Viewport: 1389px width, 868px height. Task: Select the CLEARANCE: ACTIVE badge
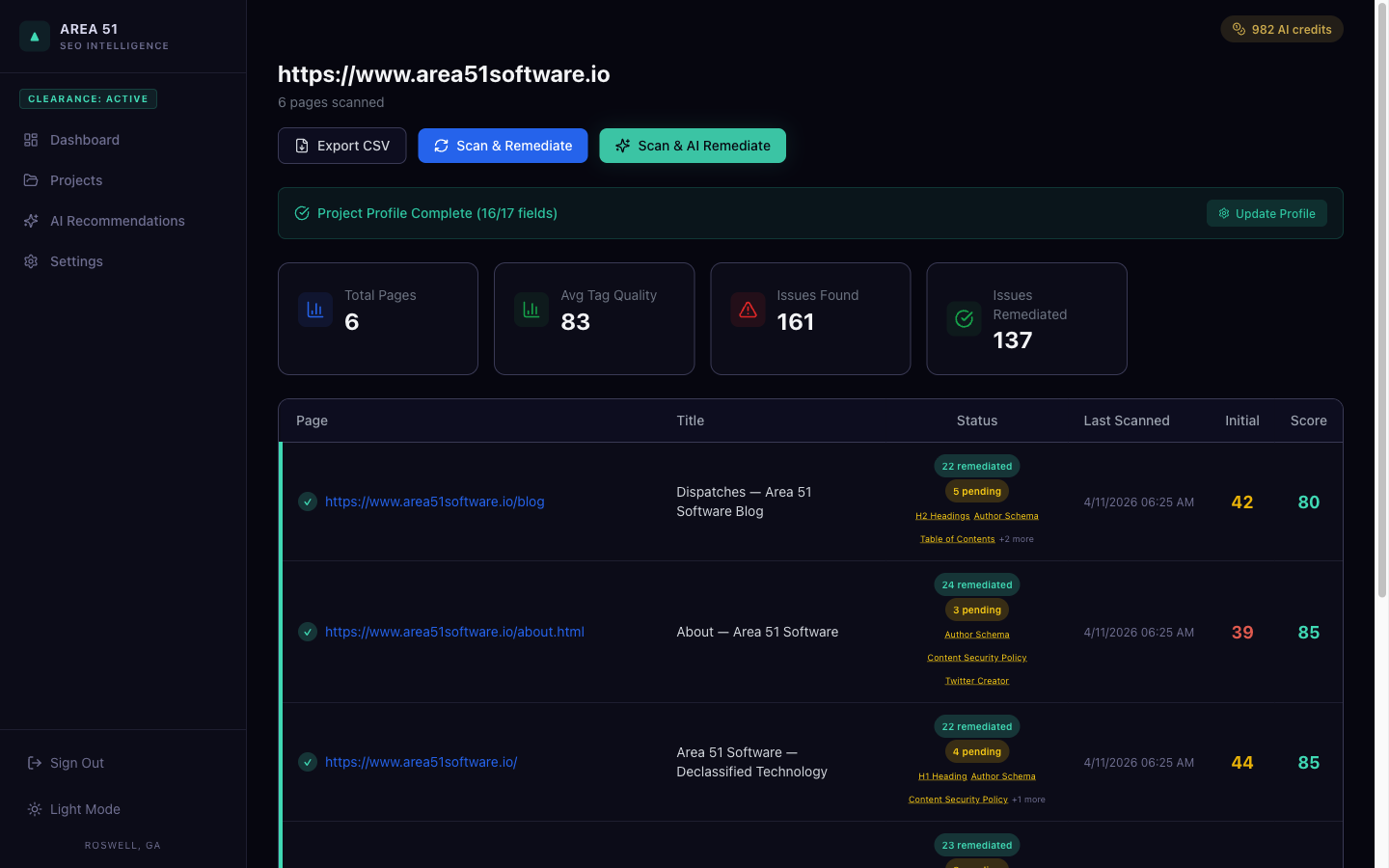(88, 98)
